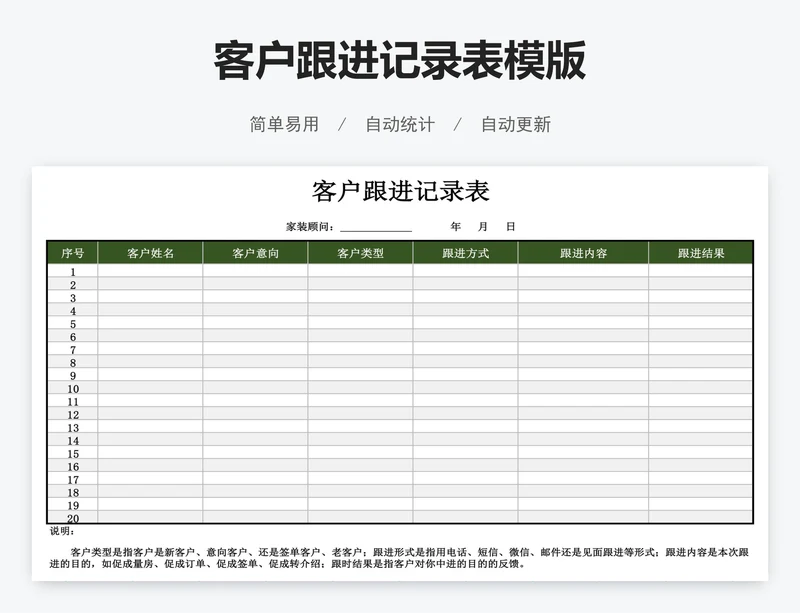This screenshot has height=613, width=800.
Task: Select the 客户类型 column header
Action: pyautogui.click(x=361, y=253)
